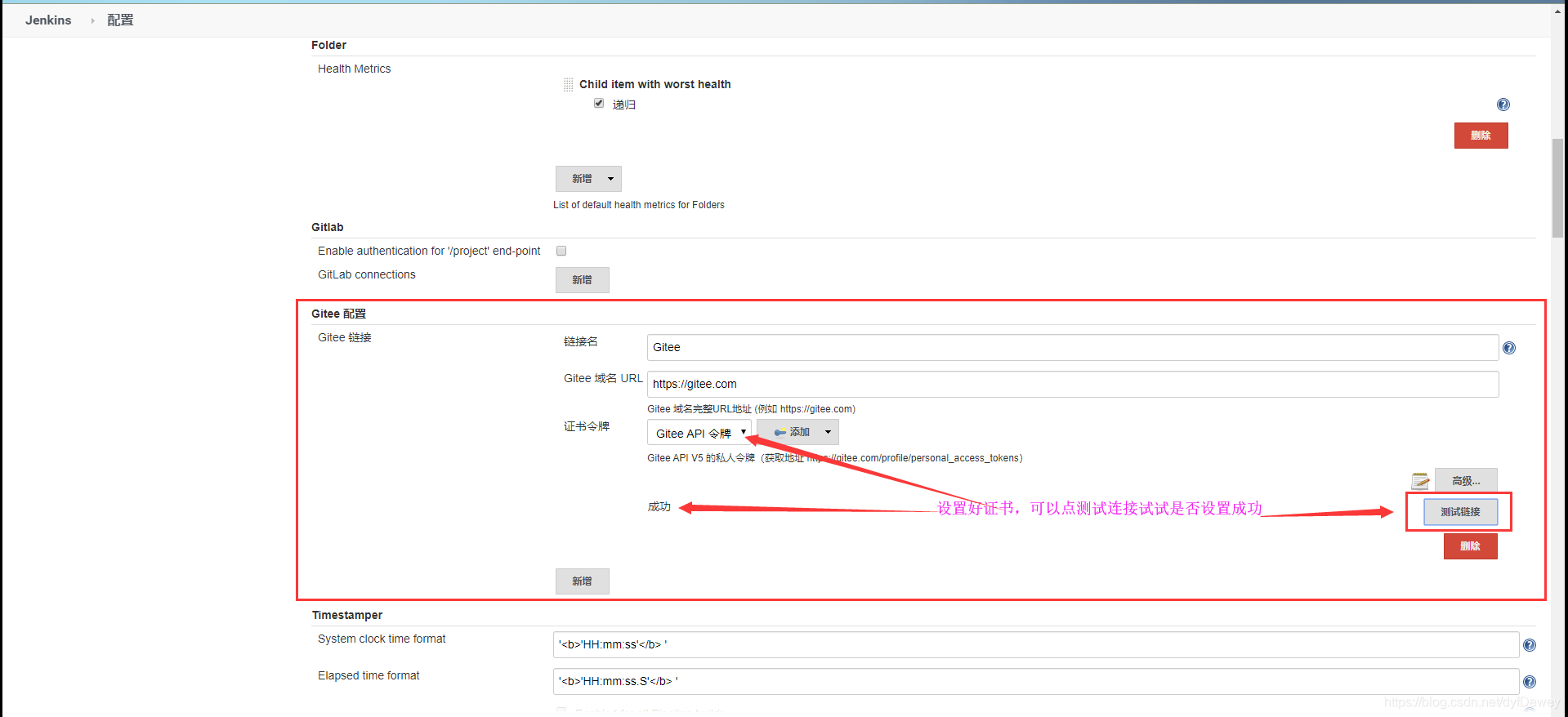Open the Health Metrics 新增 dropdown

click(x=588, y=179)
